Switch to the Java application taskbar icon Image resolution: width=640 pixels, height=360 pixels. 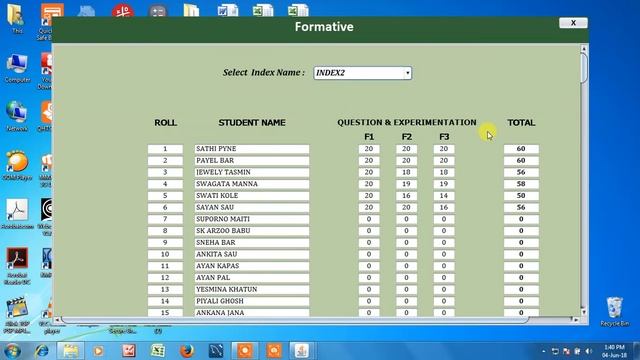click(x=302, y=351)
